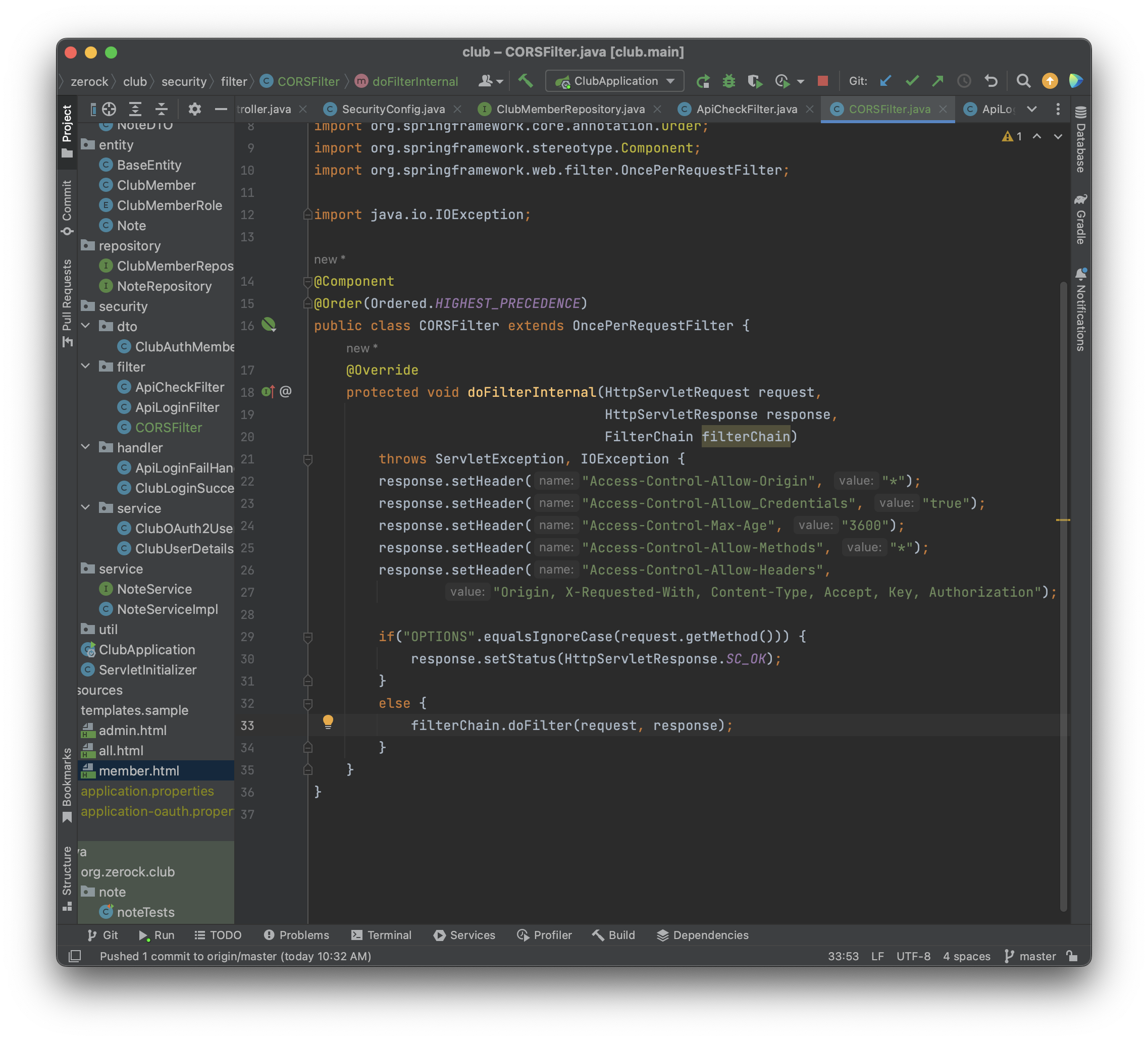
Task: Collapse the handler folder
Action: (86, 448)
